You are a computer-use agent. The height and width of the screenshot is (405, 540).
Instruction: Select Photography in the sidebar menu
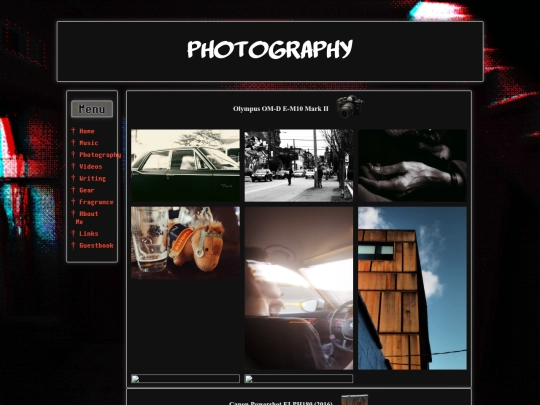click(100, 155)
